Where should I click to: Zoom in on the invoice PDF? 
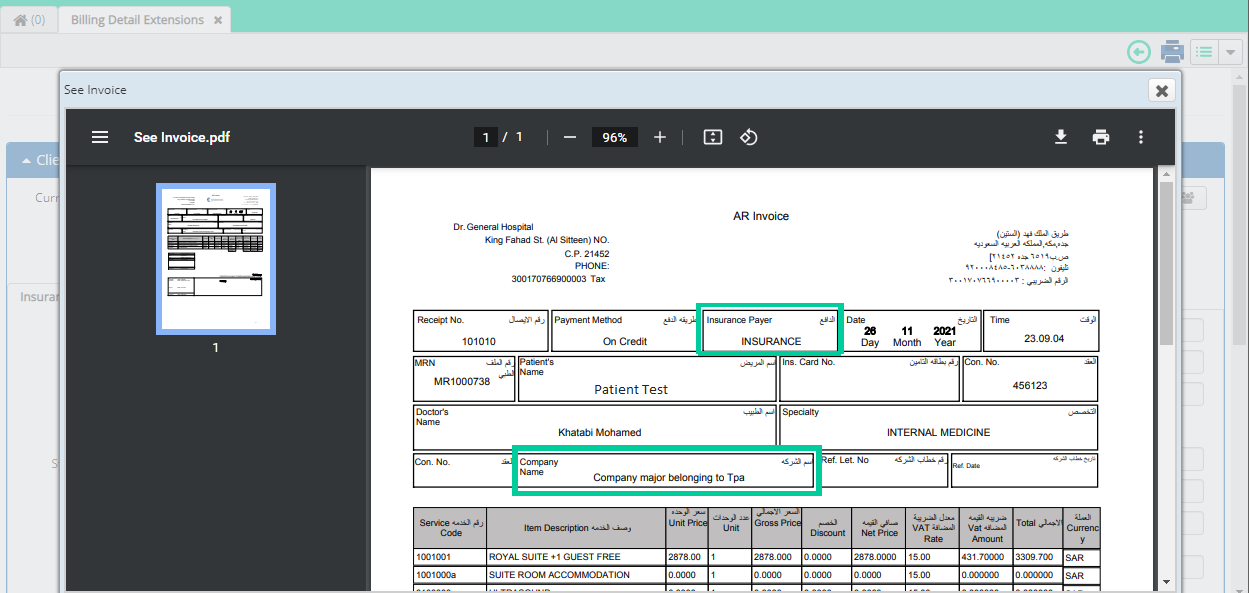click(659, 137)
